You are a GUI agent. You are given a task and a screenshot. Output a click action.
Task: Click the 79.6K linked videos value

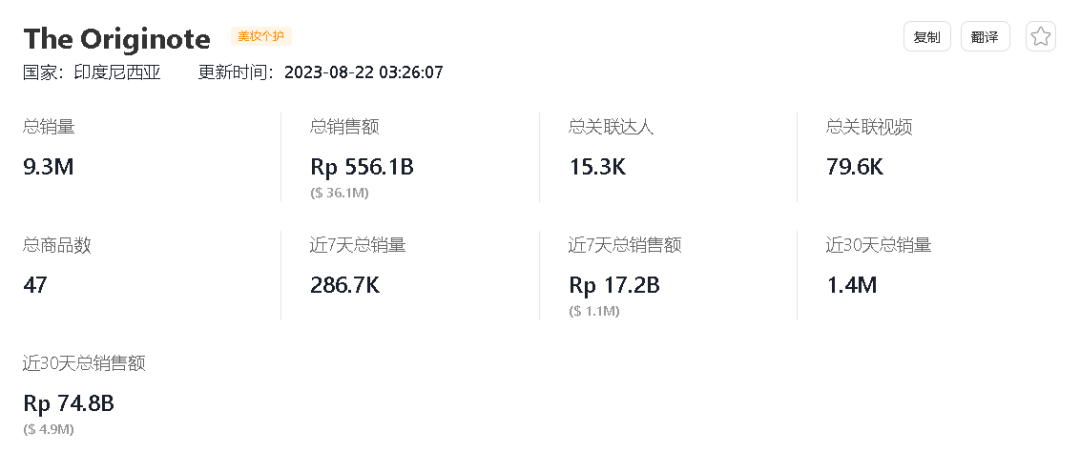pos(855,167)
